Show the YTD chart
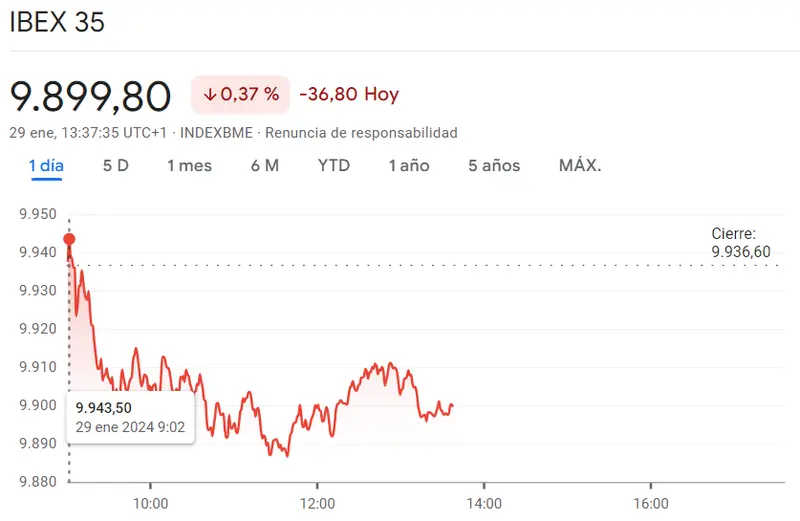This screenshot has height=521, width=800. click(x=334, y=165)
